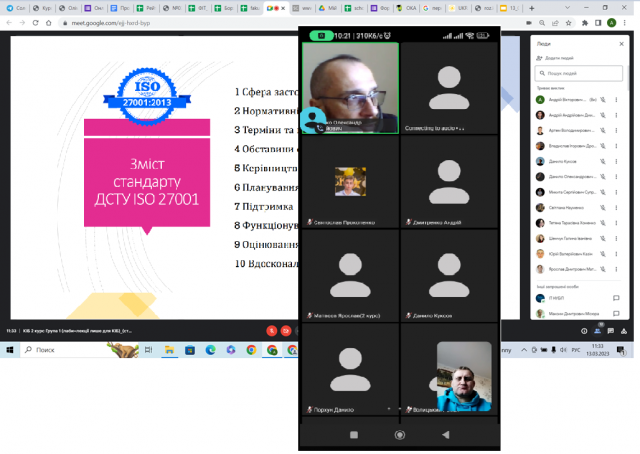
Task: Open options menu for Ярослав Дмитрович participant
Action: [x=616, y=269]
